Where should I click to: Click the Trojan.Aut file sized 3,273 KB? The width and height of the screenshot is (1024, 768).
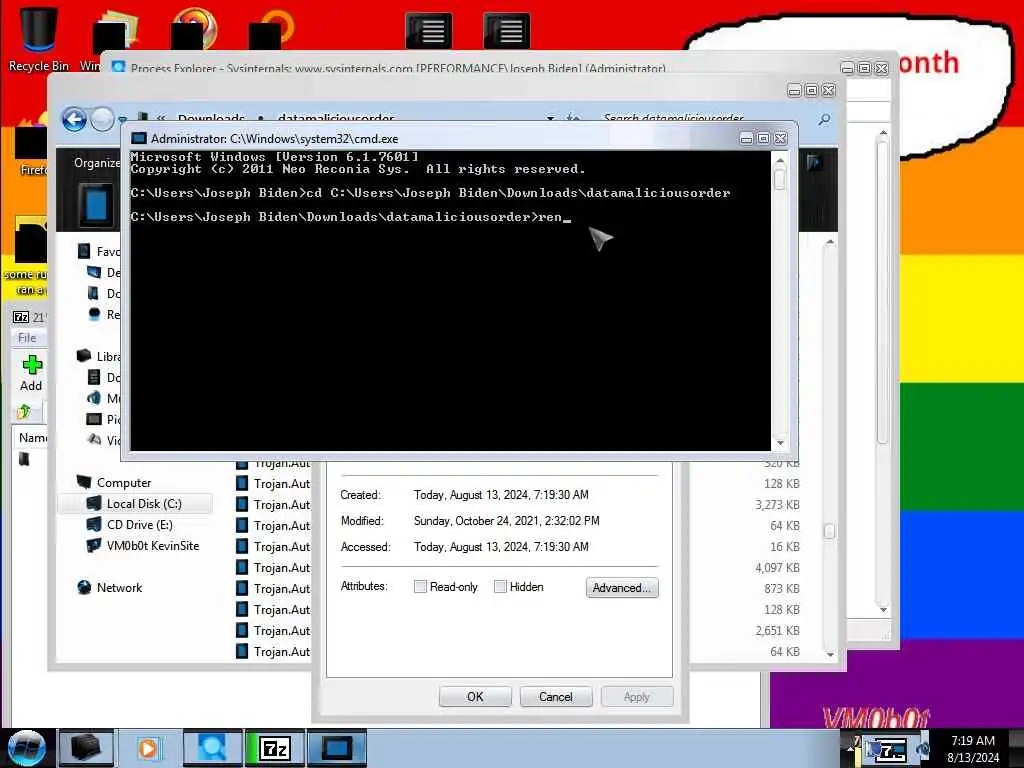click(273, 505)
